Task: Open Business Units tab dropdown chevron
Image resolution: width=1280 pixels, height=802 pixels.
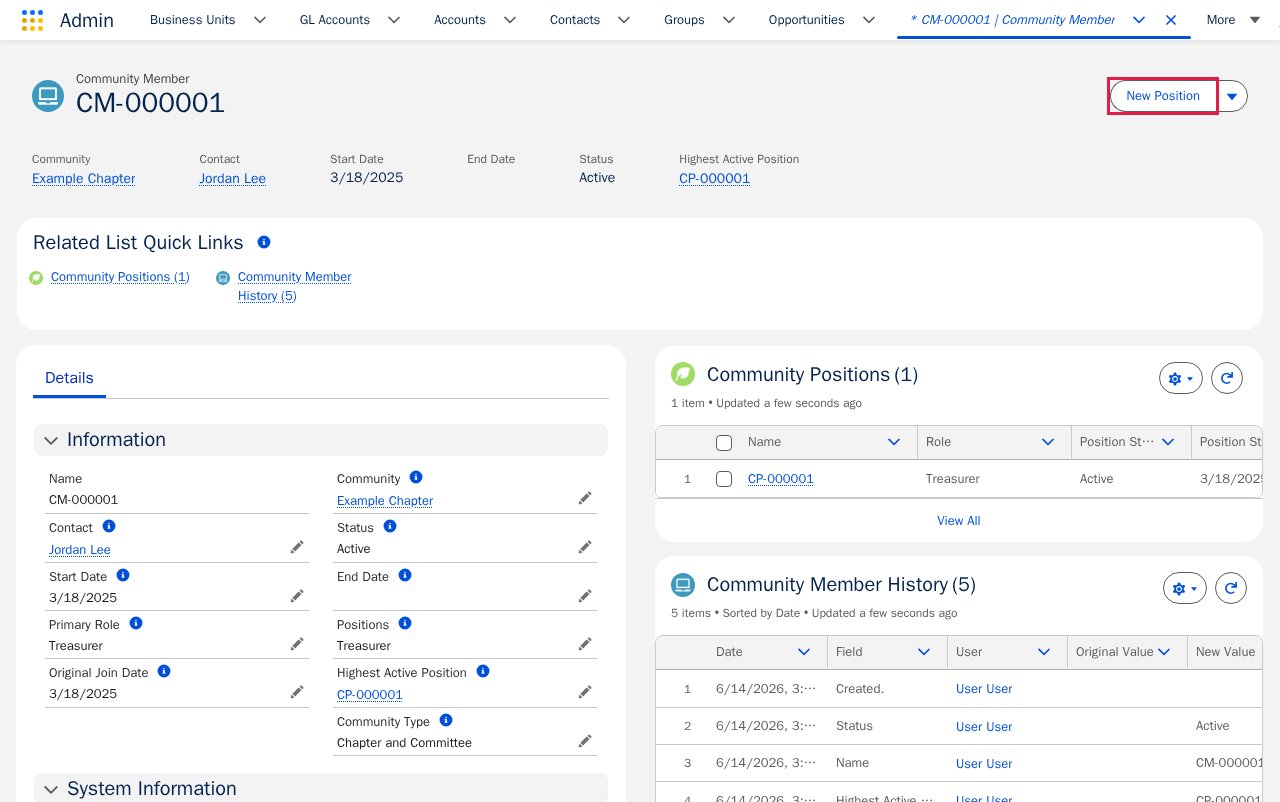Action: tap(260, 20)
